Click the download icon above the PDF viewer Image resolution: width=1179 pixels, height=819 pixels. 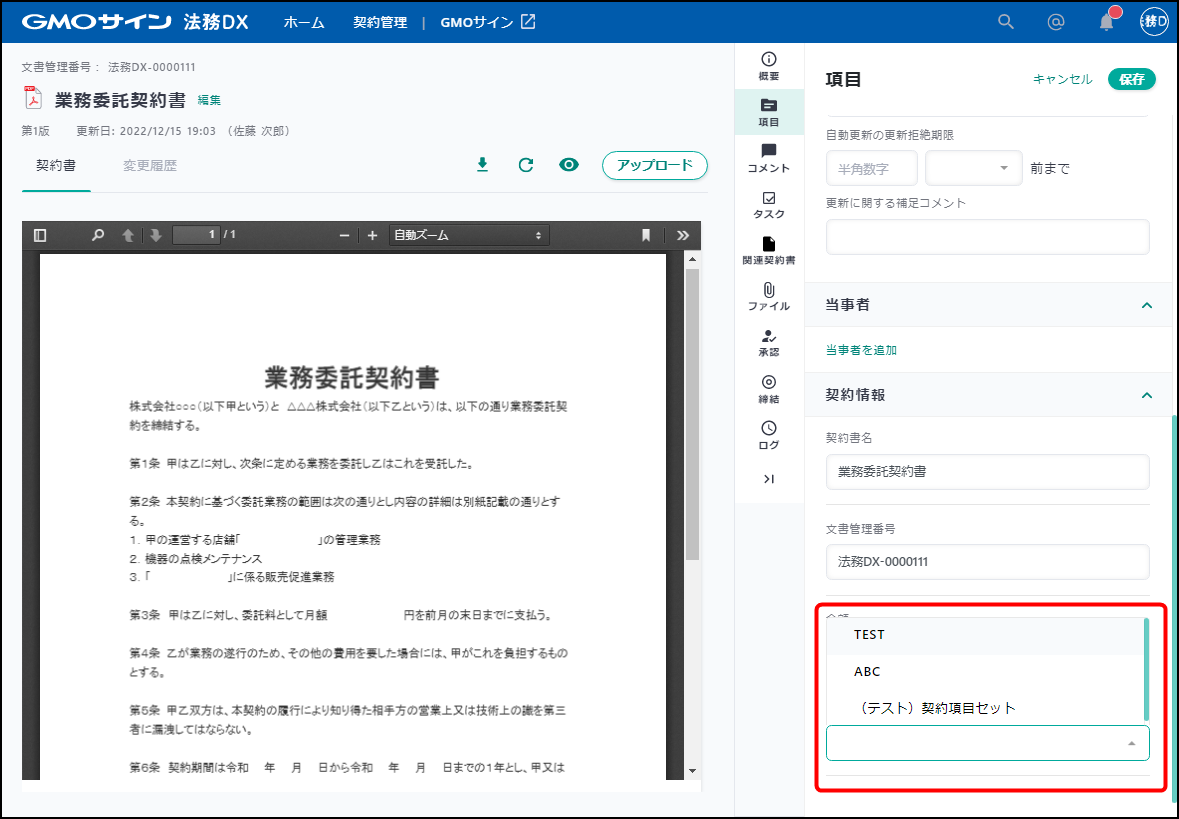coord(482,165)
